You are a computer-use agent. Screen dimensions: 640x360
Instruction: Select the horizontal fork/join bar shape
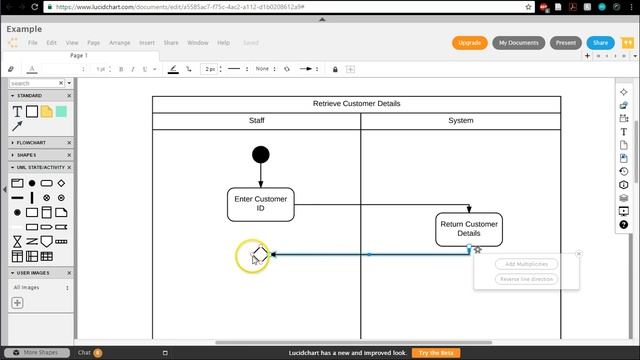point(17,198)
